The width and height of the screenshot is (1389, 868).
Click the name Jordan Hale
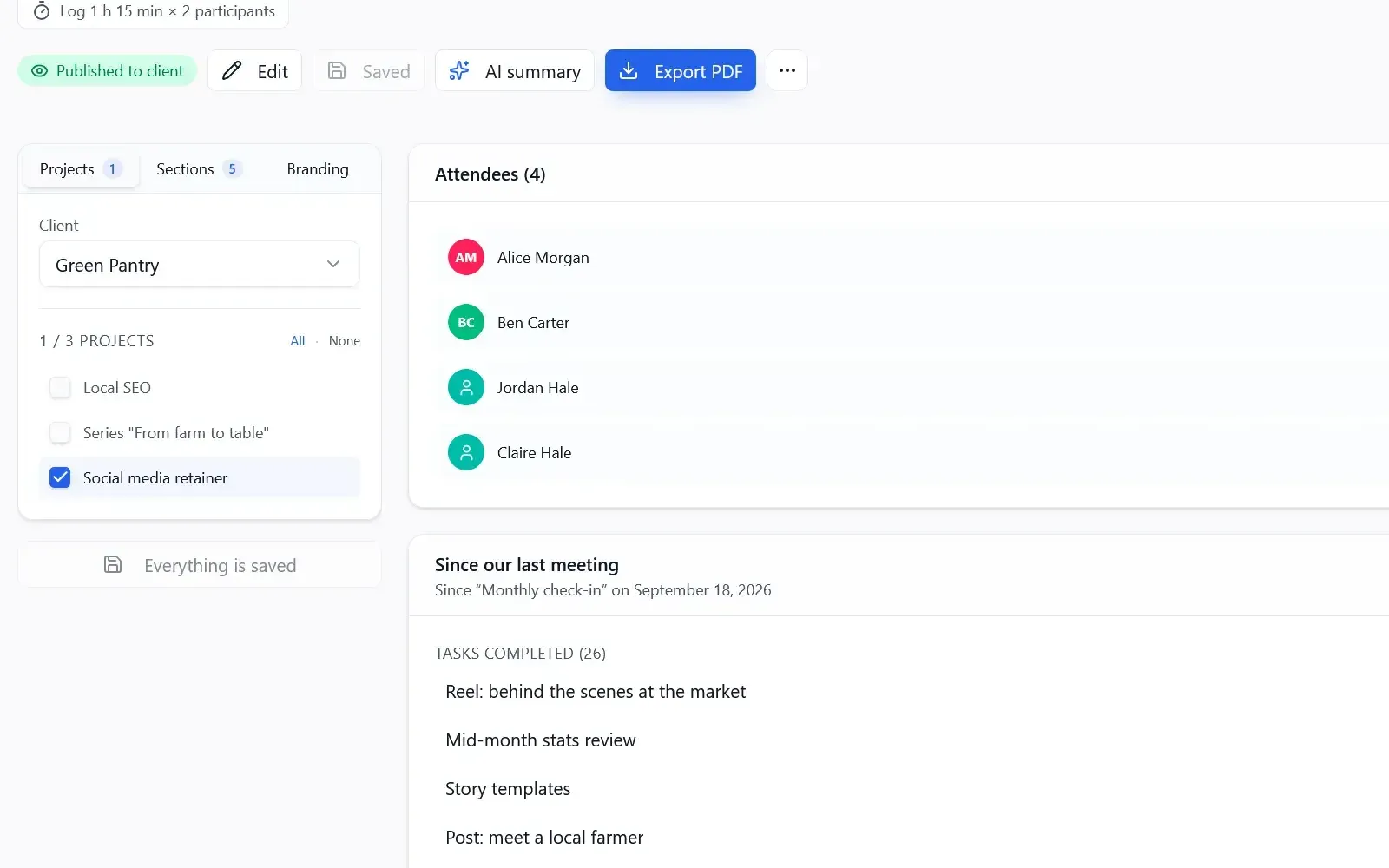pos(538,388)
